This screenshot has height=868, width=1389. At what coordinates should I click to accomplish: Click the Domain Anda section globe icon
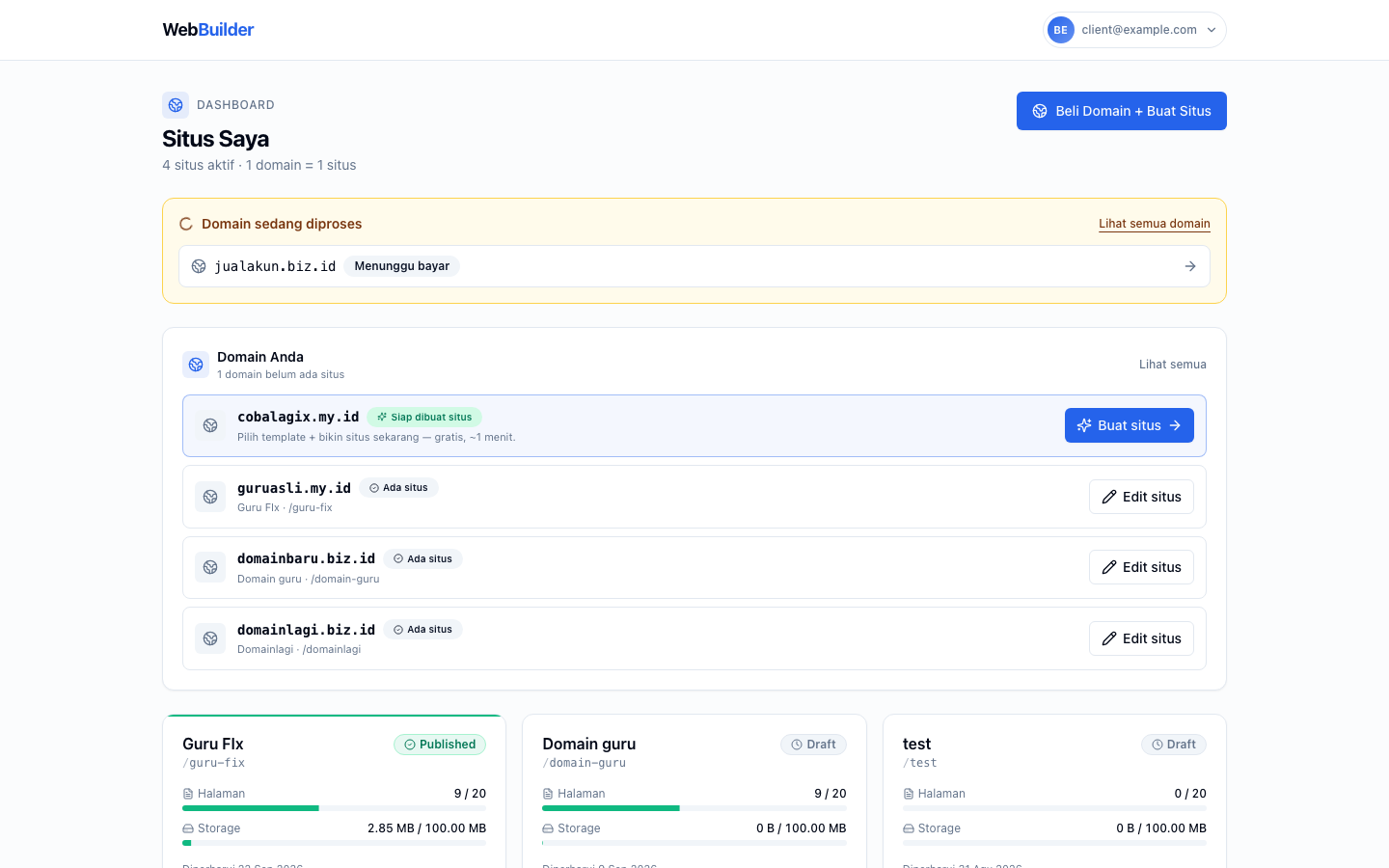(x=196, y=365)
